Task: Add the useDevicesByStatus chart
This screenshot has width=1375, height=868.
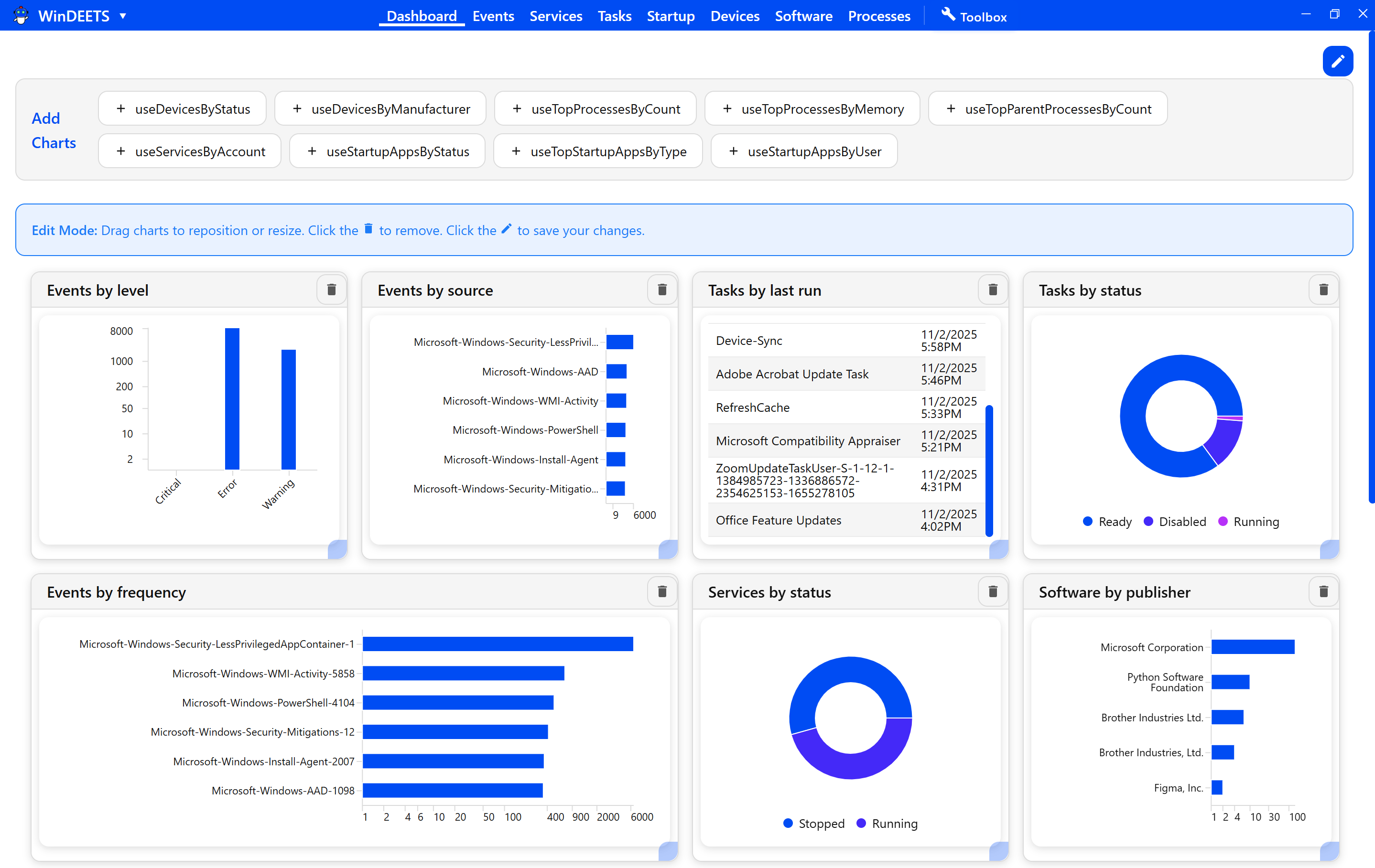Action: coord(182,108)
